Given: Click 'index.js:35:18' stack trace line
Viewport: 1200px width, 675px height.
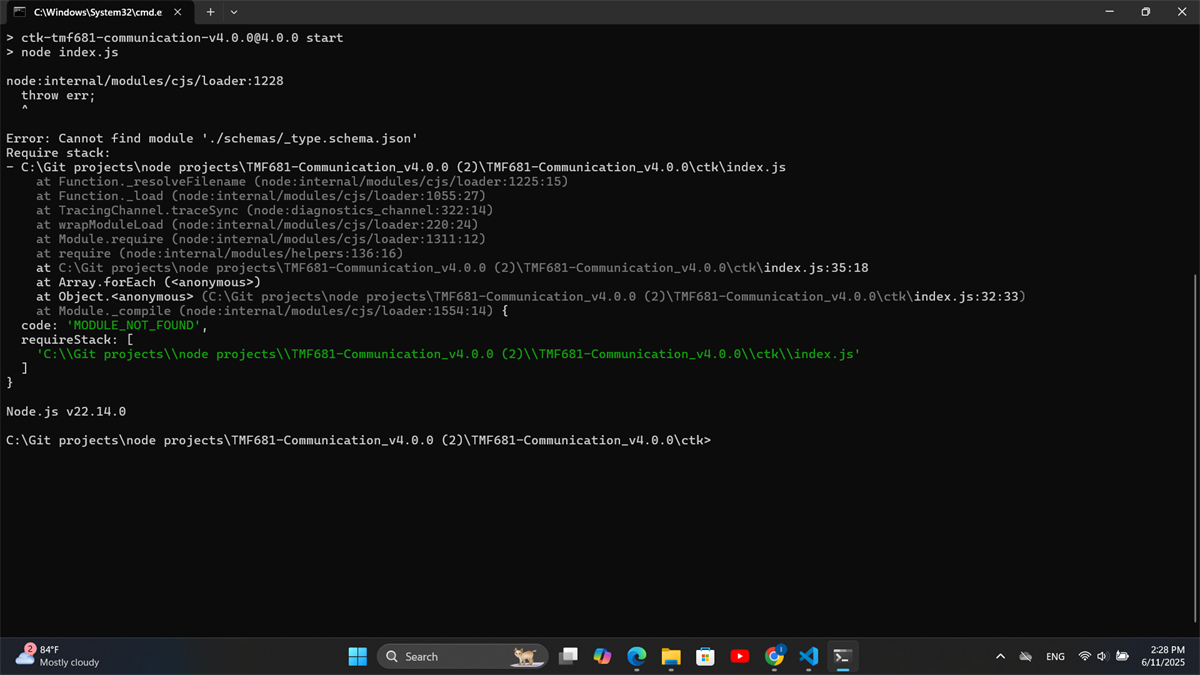Looking at the screenshot, I should click(x=452, y=268).
